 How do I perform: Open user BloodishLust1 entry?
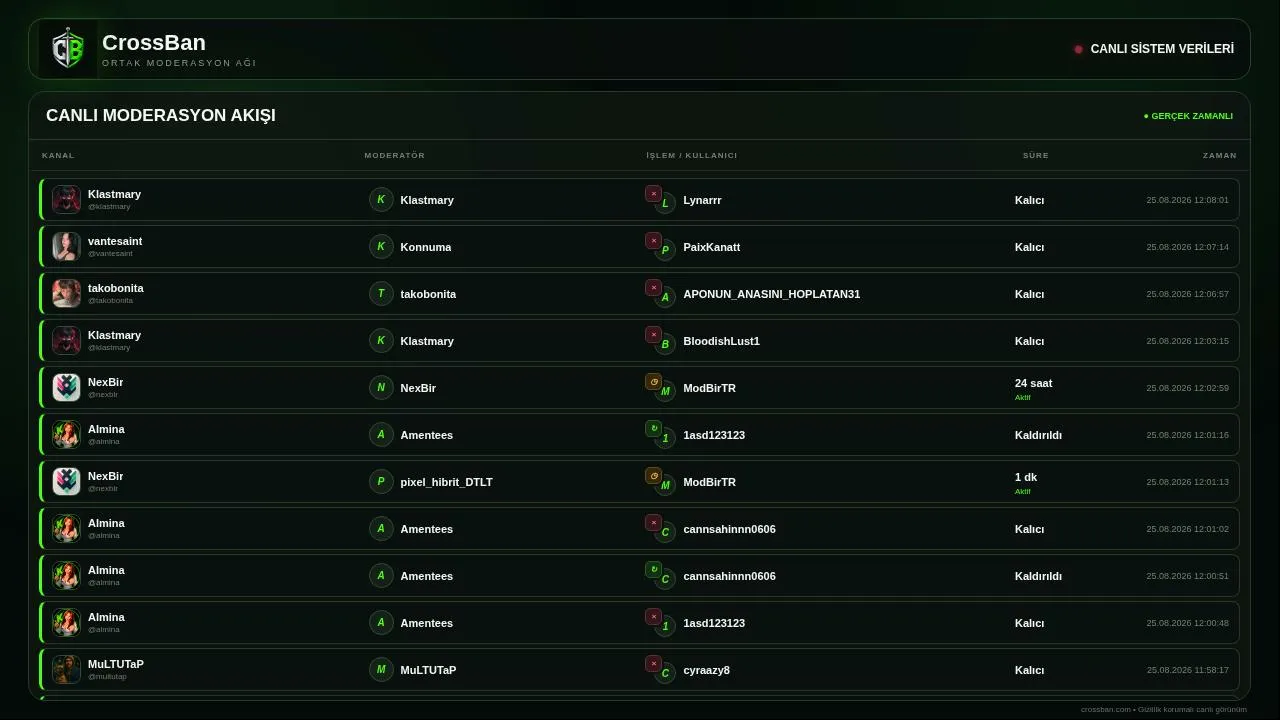tap(721, 341)
